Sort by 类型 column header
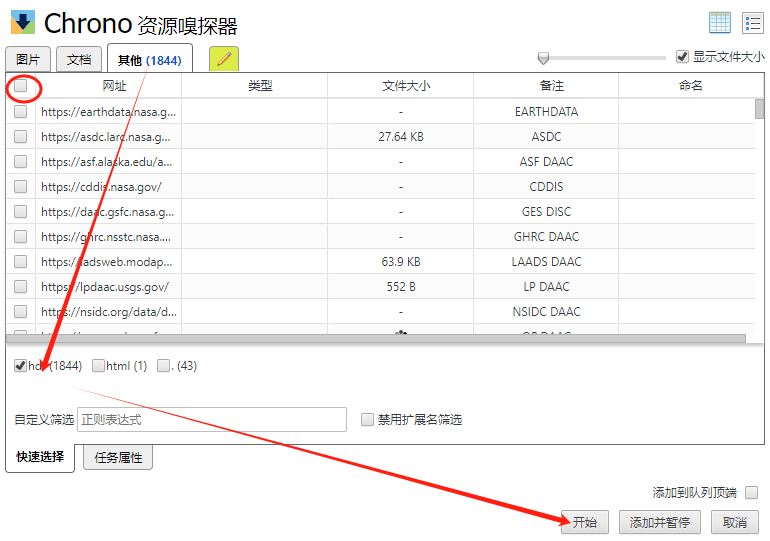This screenshot has height=541, width=770. (x=260, y=86)
